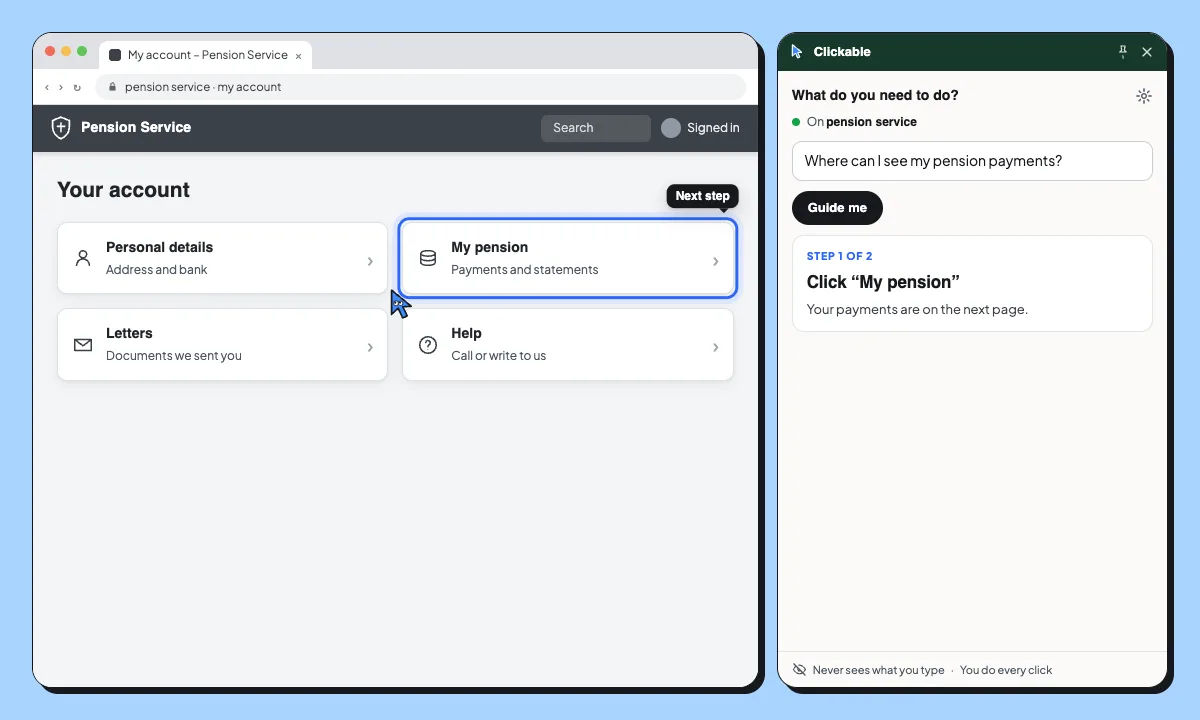Screen dimensions: 1200x720
Task: Click the person icon on Personal details
Action: (83, 258)
